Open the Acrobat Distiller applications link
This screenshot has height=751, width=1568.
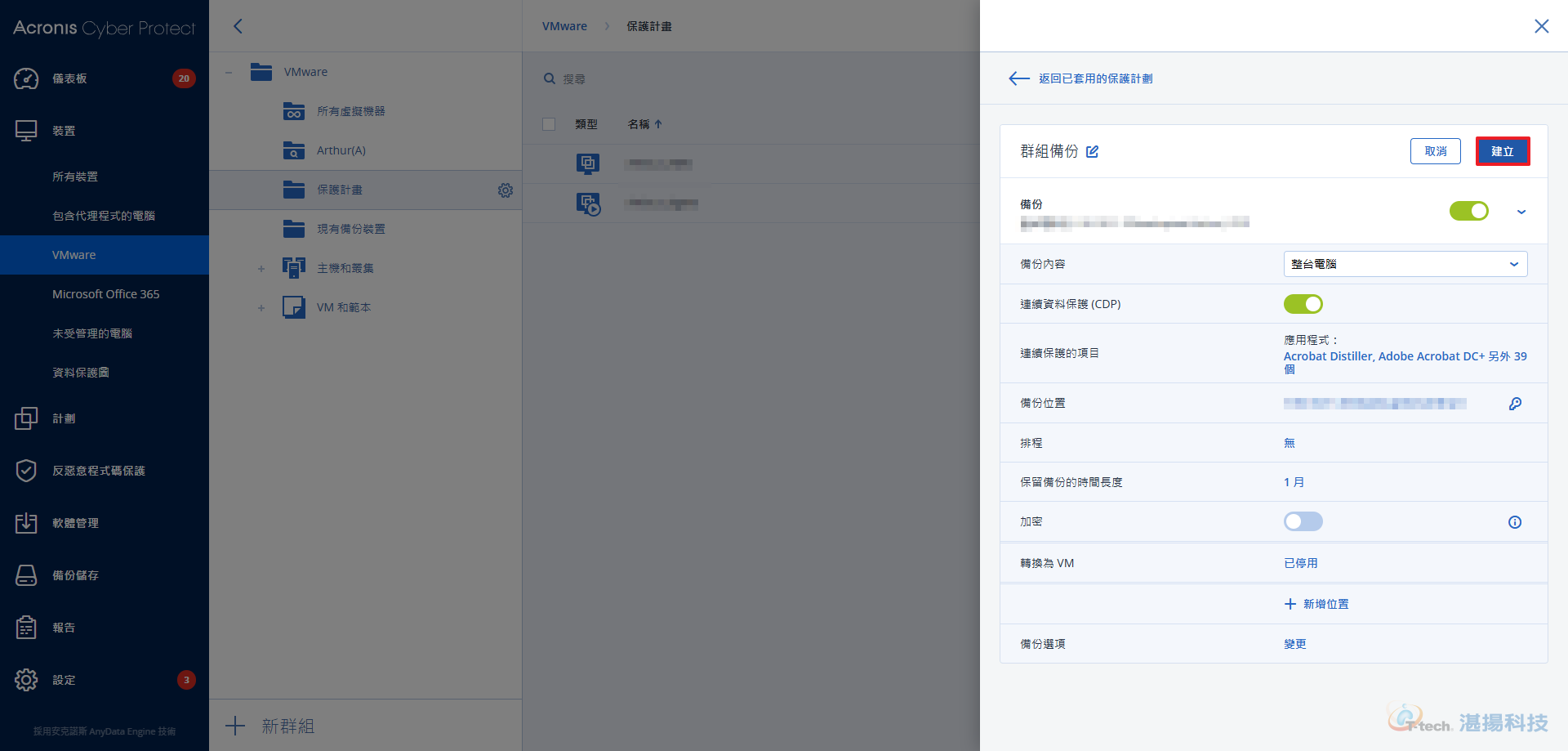pyautogui.click(x=1405, y=362)
